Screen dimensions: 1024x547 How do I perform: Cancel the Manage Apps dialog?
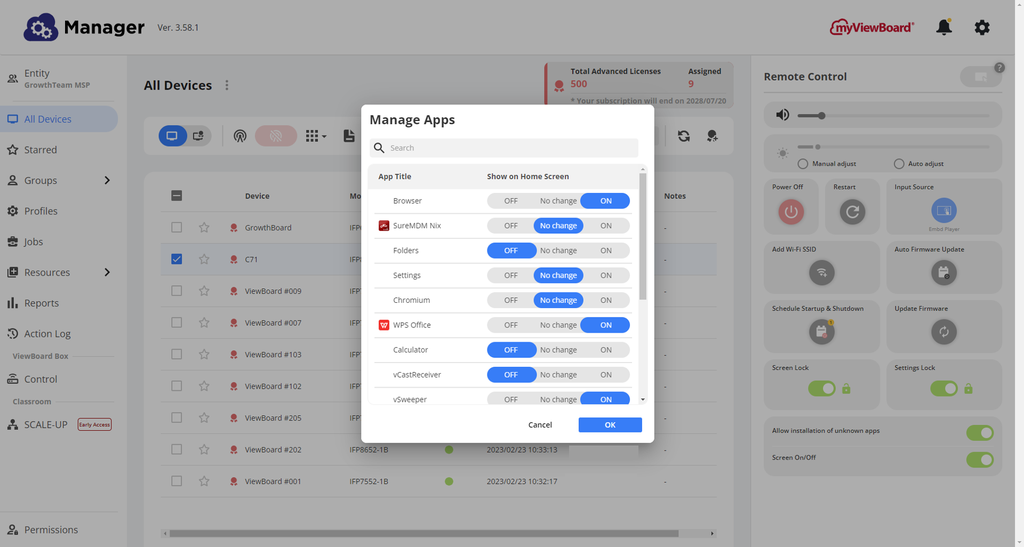tap(540, 425)
